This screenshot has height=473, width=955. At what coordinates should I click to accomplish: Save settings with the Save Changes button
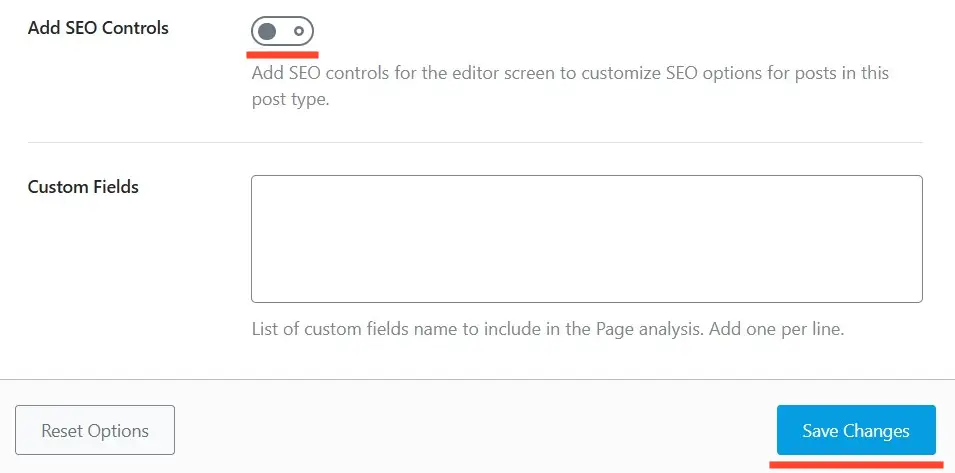[856, 431]
